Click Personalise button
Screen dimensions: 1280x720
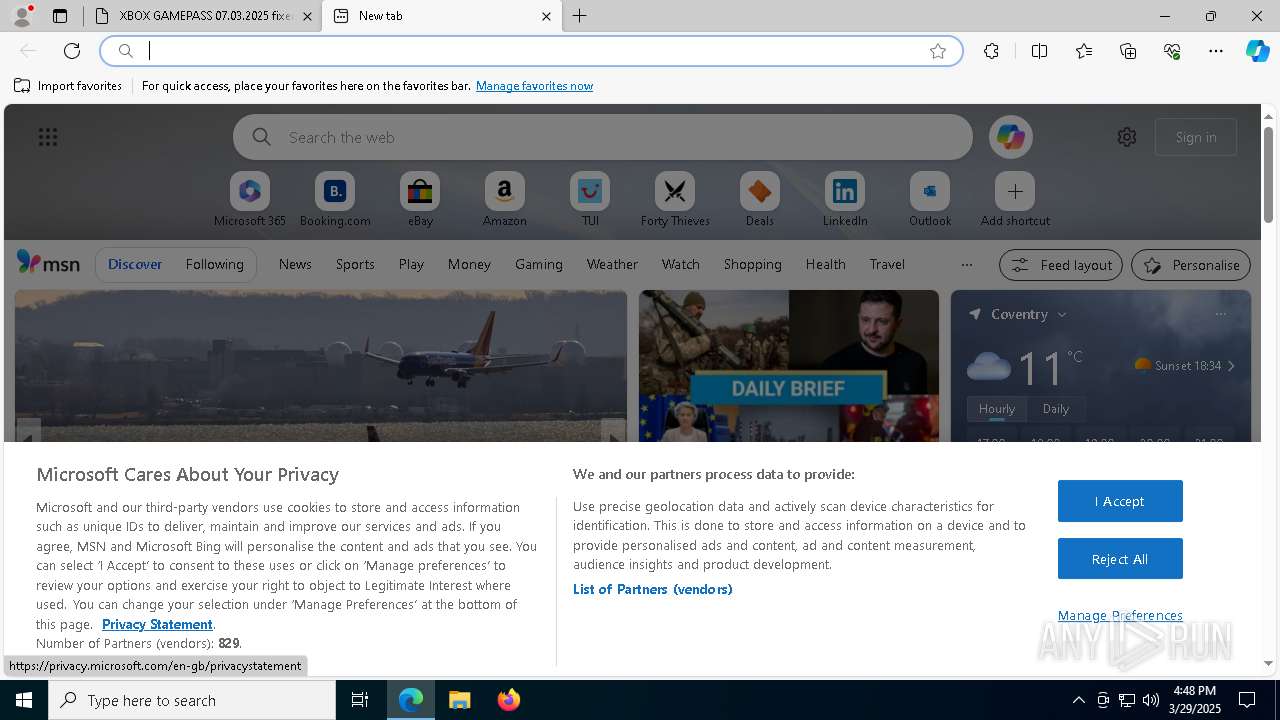(x=1191, y=265)
